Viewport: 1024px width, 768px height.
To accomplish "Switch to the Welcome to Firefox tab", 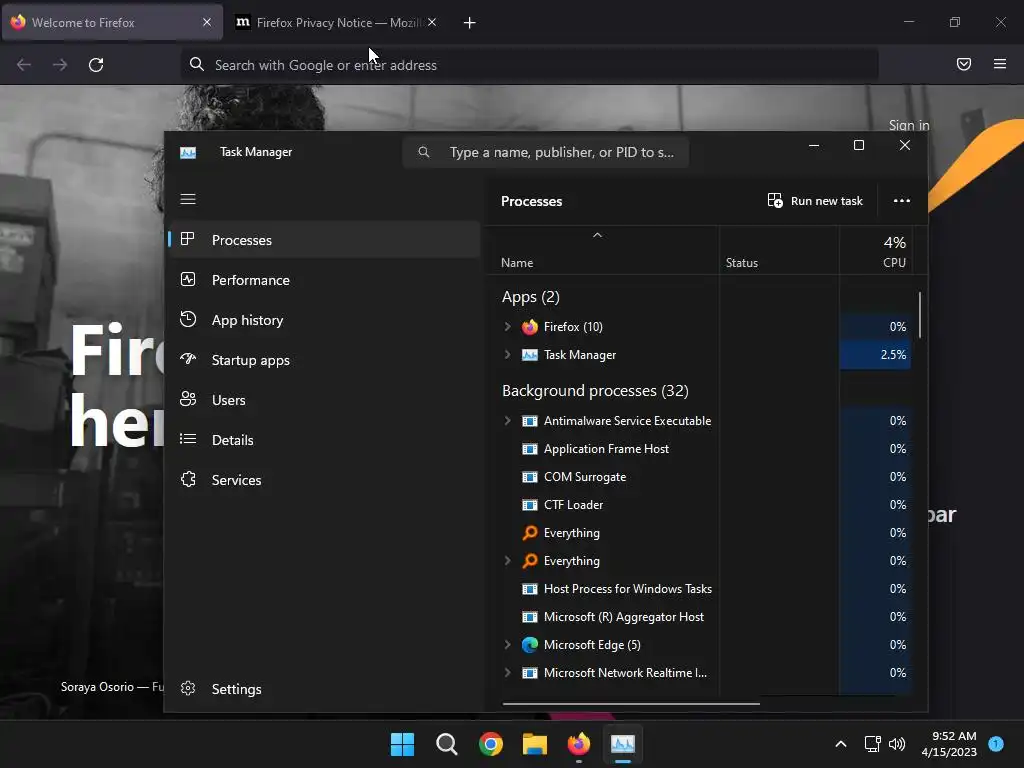I will tap(112, 23).
